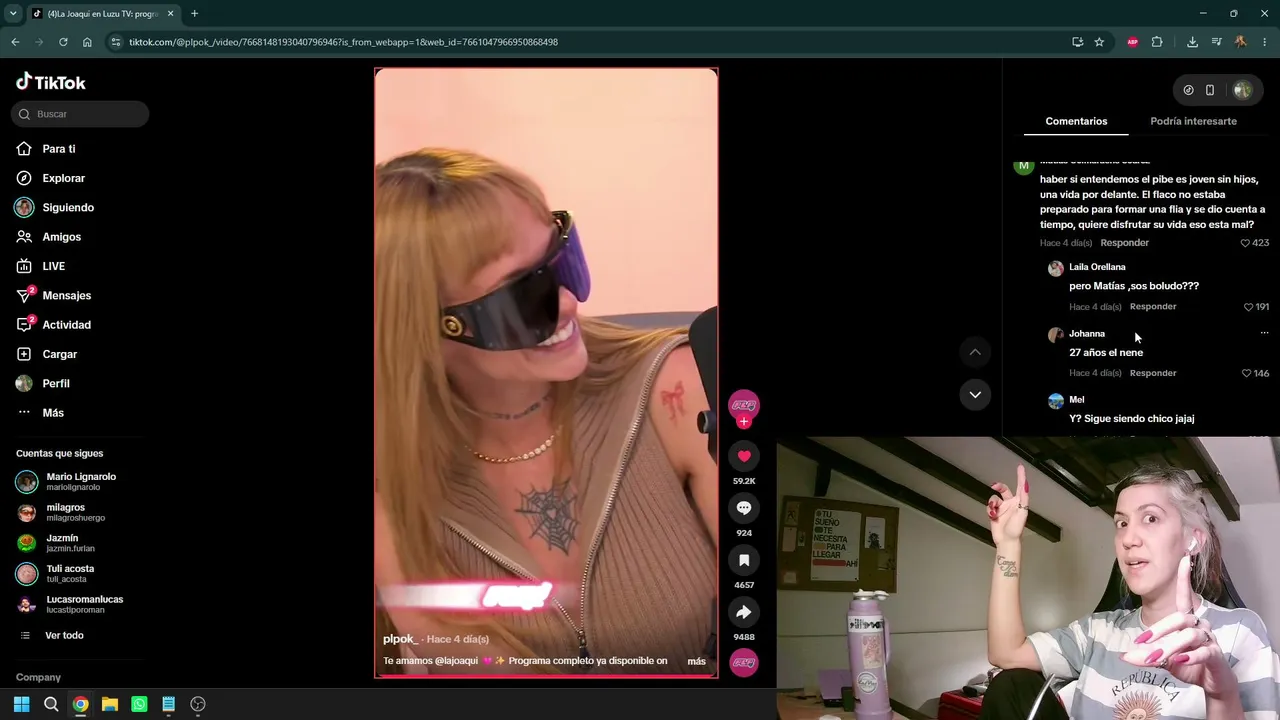Viewport: 1280px width, 720px height.
Task: Open the Para ti feed
Action: point(59,149)
